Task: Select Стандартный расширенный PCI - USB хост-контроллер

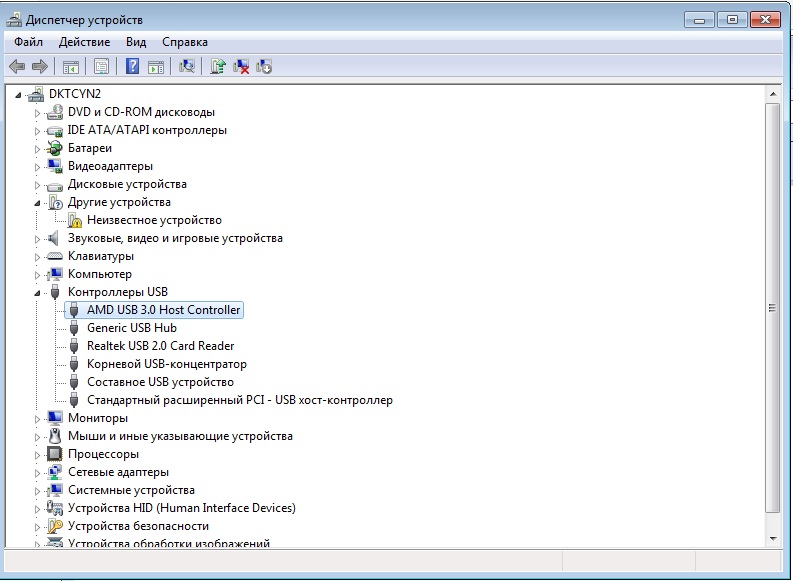Action: click(x=240, y=400)
